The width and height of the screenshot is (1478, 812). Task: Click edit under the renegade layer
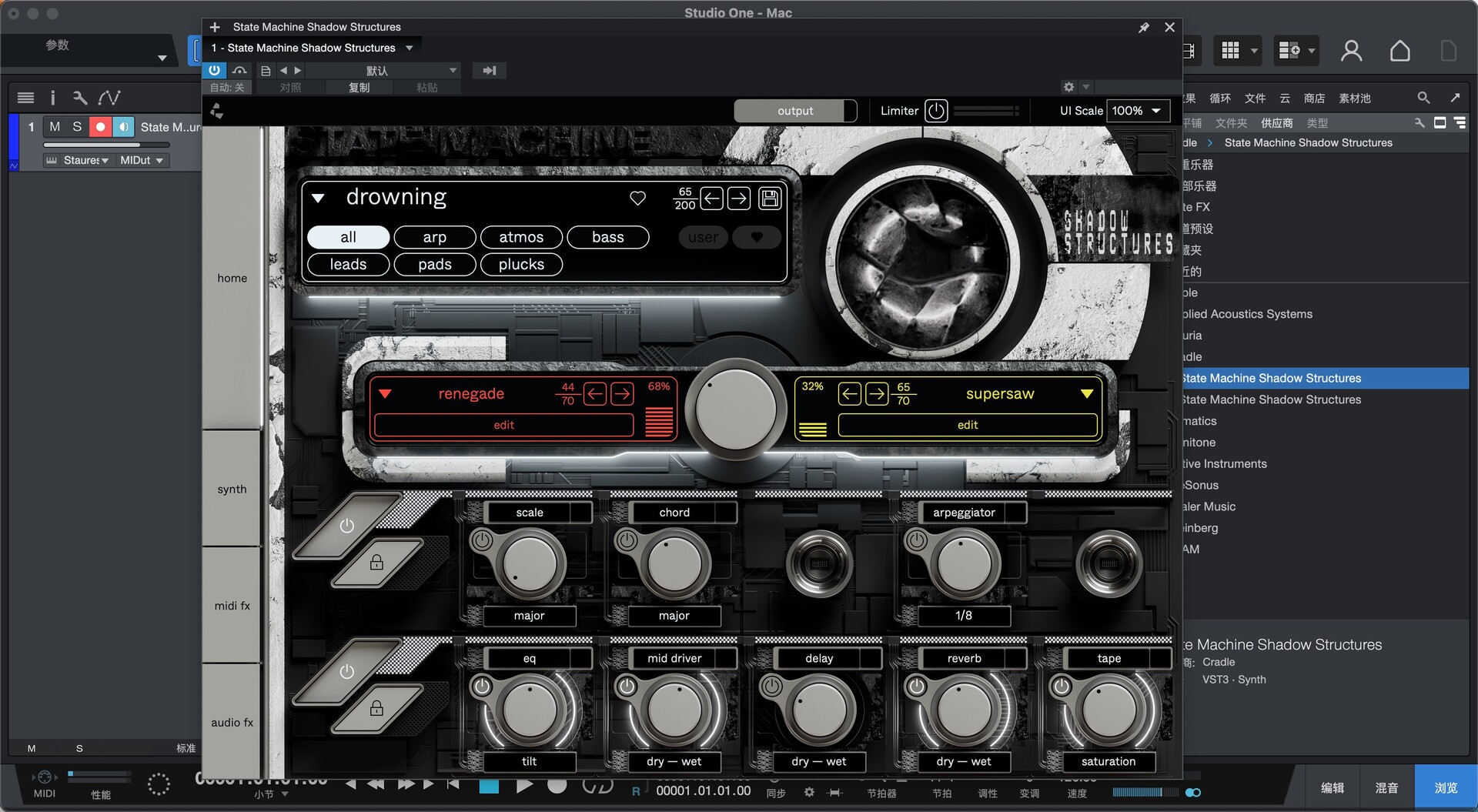(503, 425)
